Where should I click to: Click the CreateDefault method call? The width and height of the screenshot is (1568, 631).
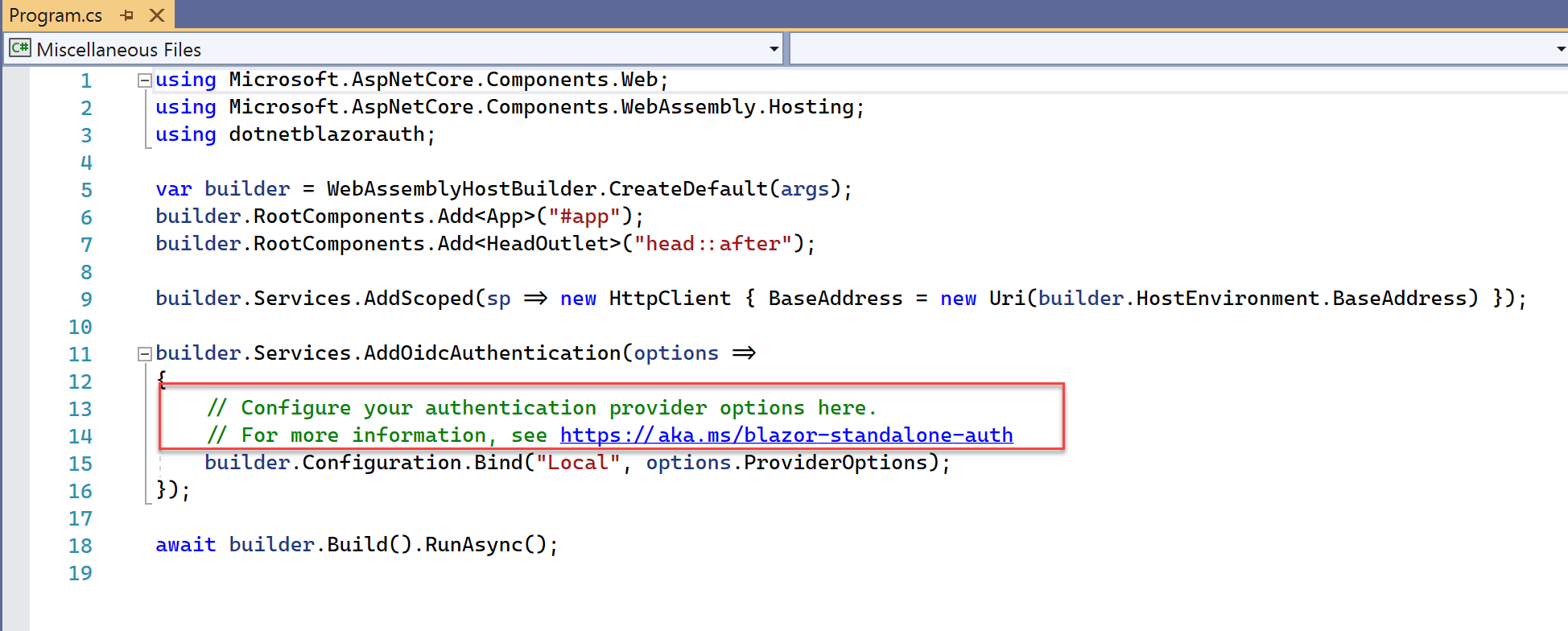[687, 189]
